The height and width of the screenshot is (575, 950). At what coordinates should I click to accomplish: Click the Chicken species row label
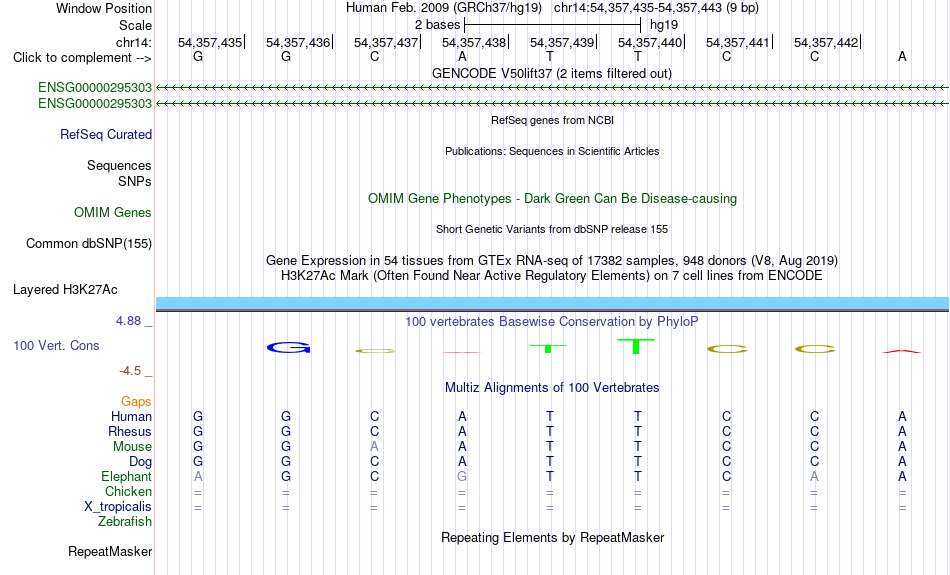[x=128, y=491]
